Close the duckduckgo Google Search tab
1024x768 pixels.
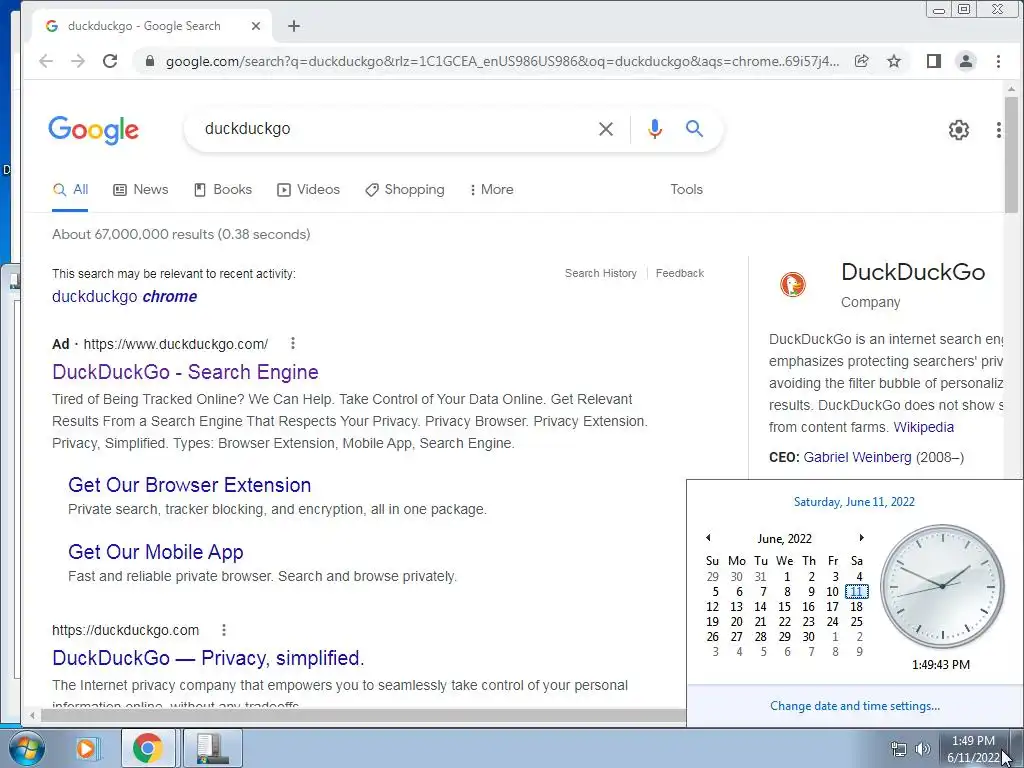pyautogui.click(x=256, y=26)
